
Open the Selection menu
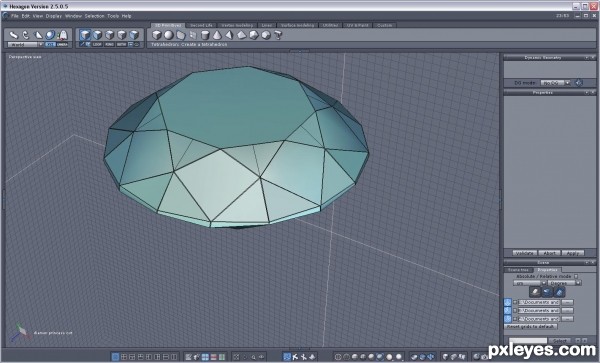pos(94,16)
